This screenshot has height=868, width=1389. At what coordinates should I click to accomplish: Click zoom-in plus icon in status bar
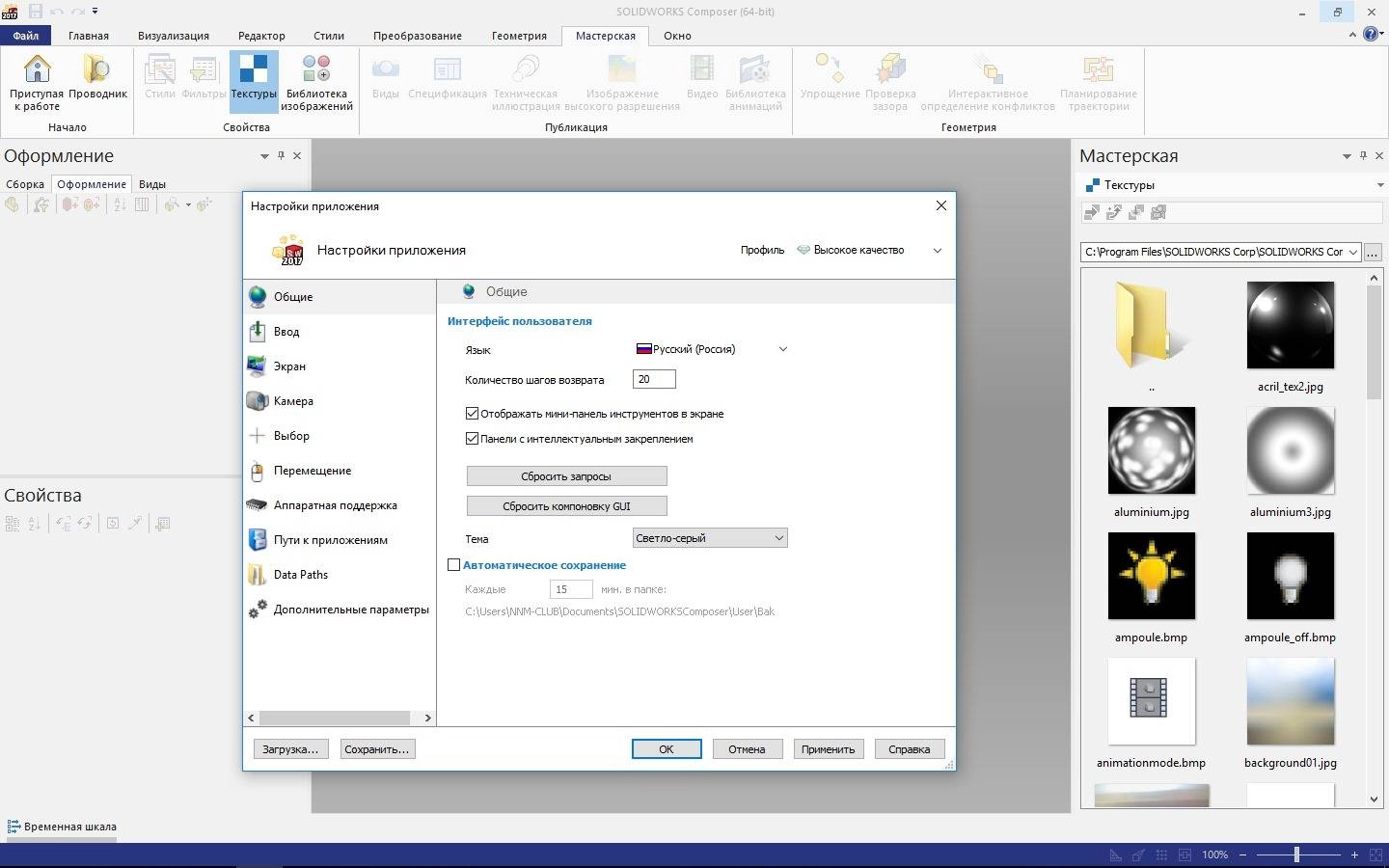click(1354, 854)
